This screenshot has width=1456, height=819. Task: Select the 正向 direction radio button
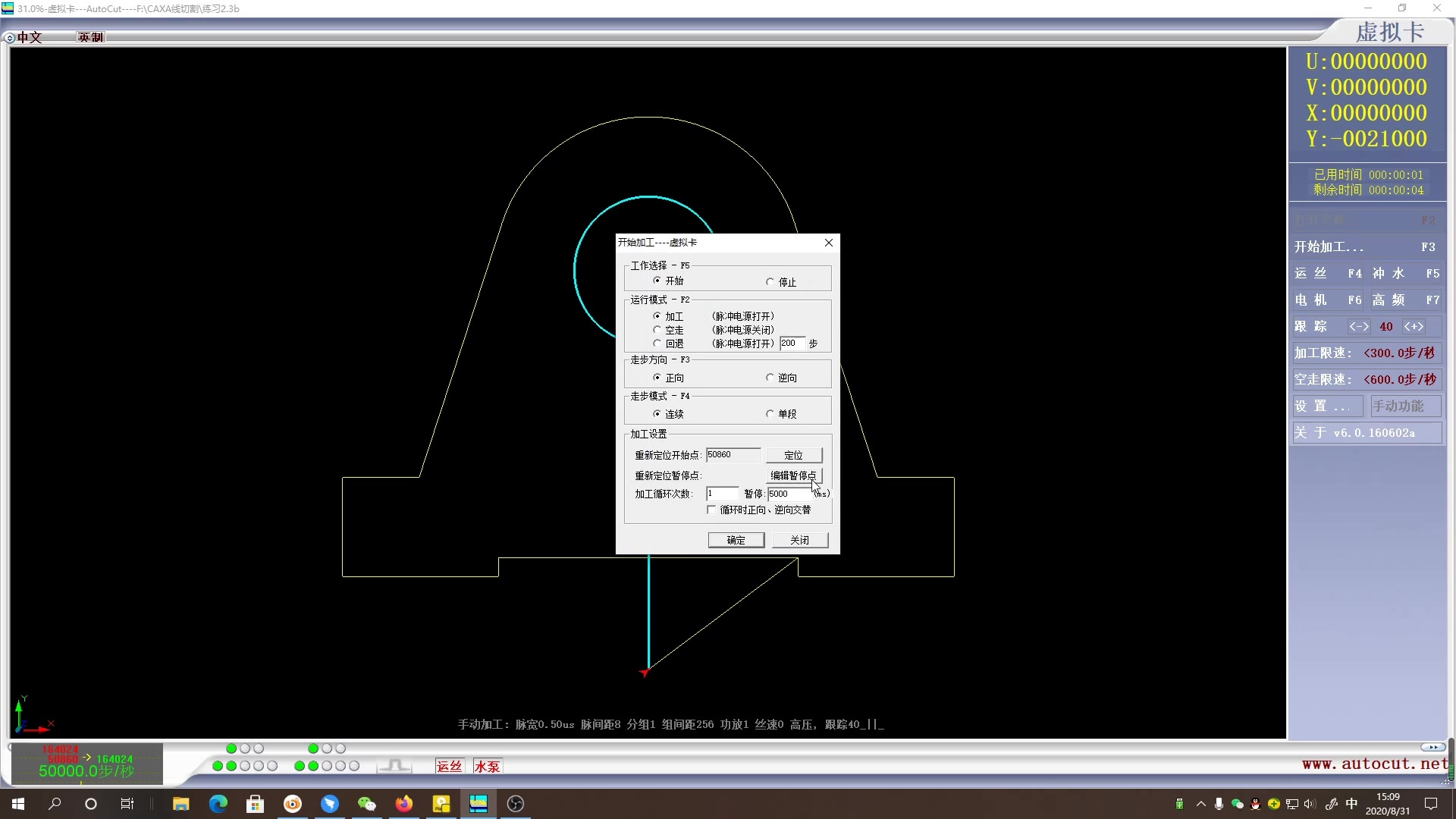click(x=656, y=377)
